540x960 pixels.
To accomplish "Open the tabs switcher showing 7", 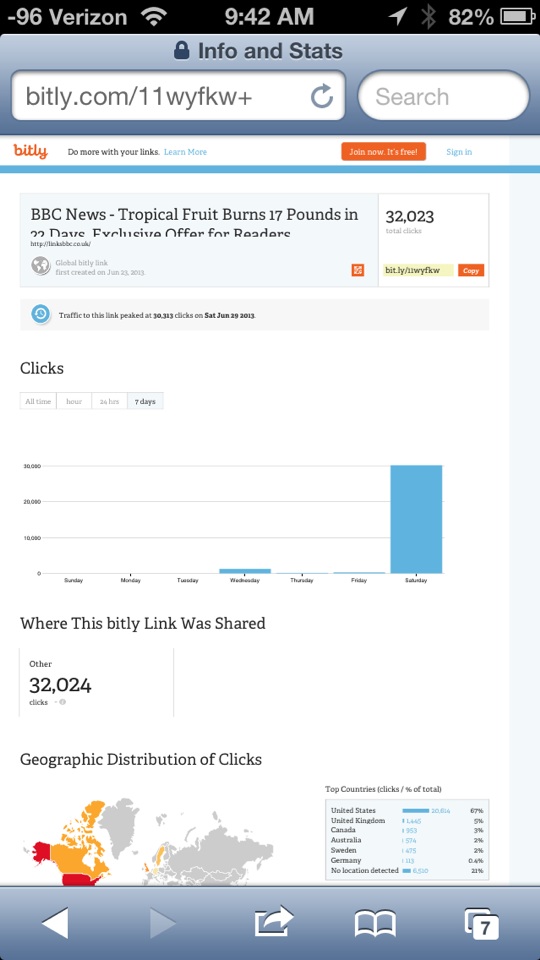I will 482,924.
